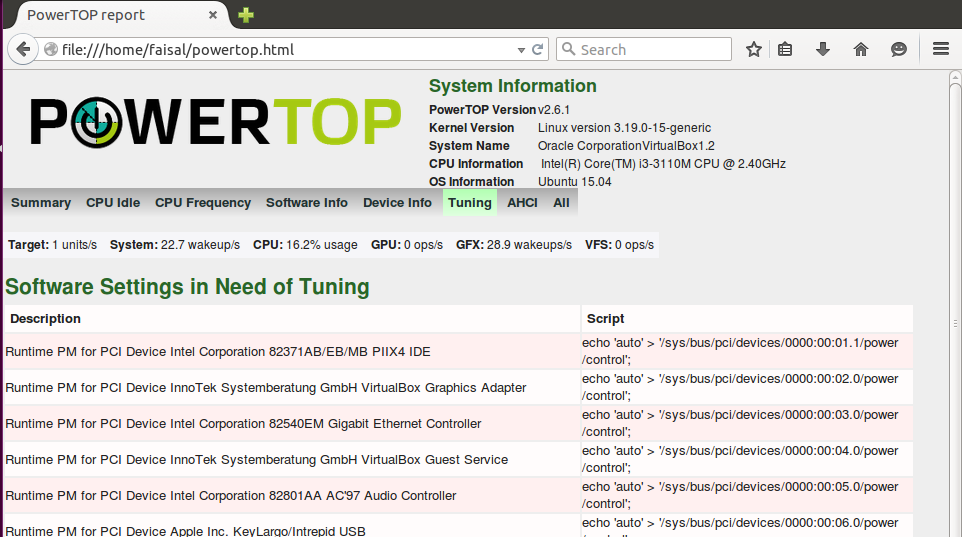This screenshot has height=537, width=962.
Task: Click the CPU information i3-3110M value
Action: [x=663, y=164]
